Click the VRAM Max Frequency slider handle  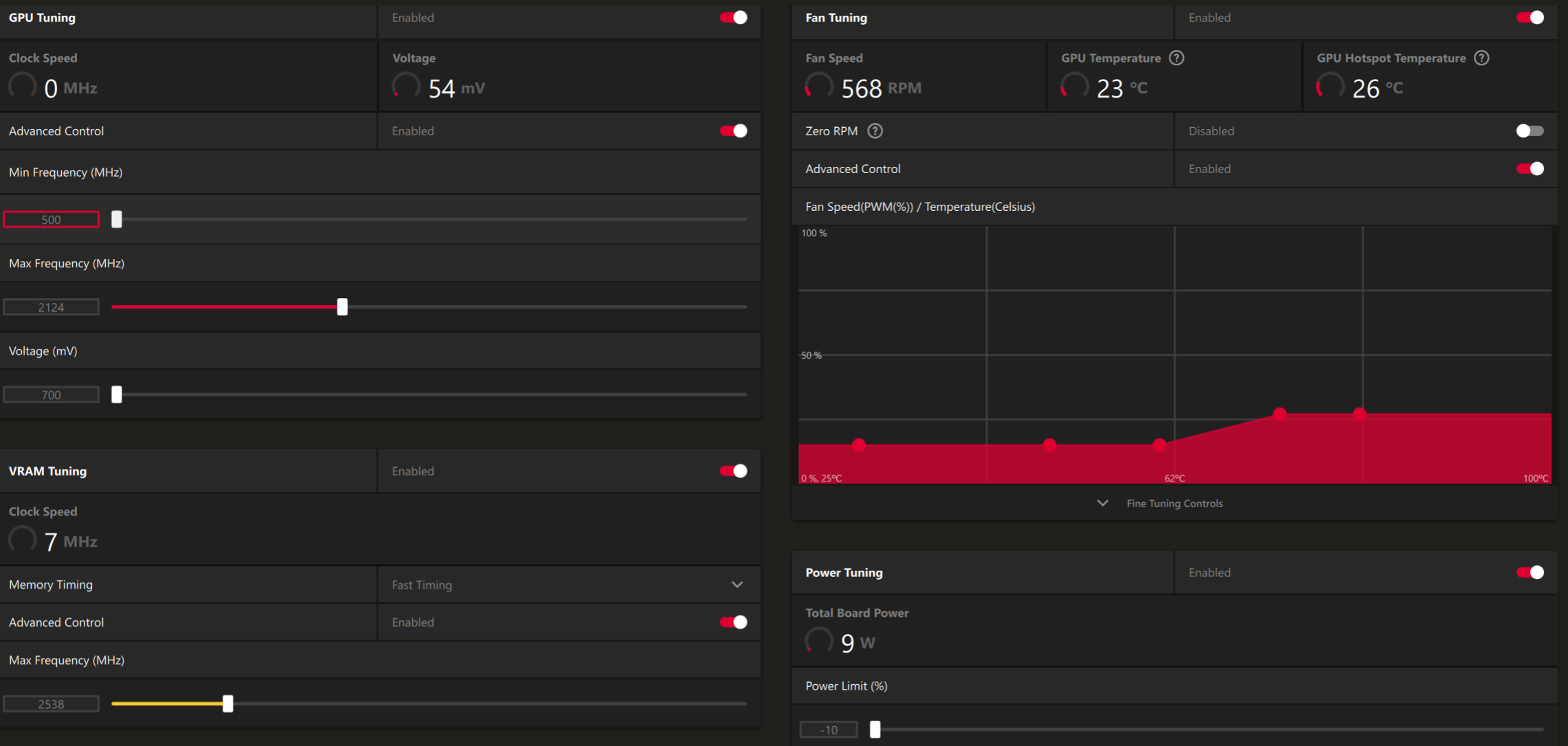point(228,703)
